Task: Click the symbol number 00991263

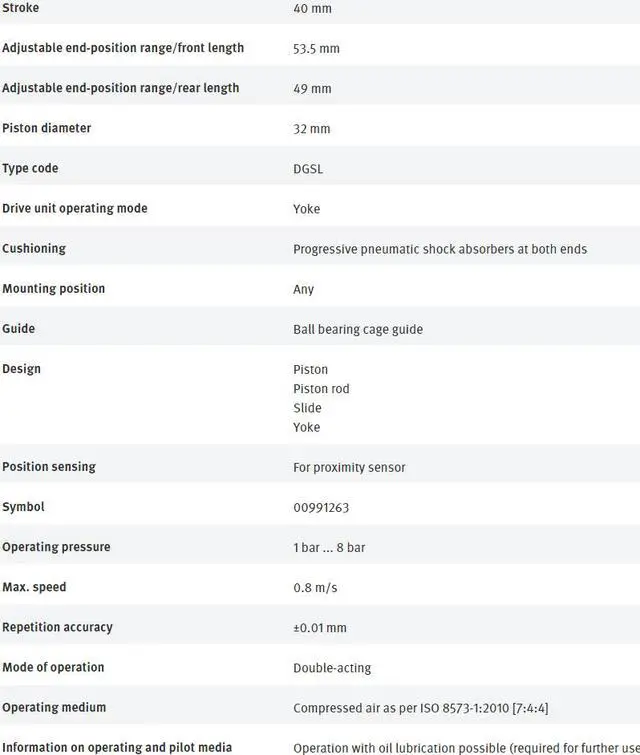Action: coord(321,507)
